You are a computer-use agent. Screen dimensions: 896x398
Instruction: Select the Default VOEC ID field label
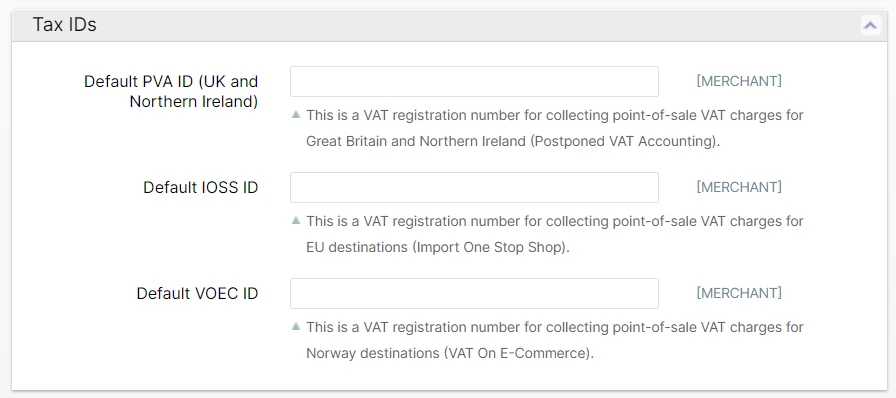pos(197,293)
